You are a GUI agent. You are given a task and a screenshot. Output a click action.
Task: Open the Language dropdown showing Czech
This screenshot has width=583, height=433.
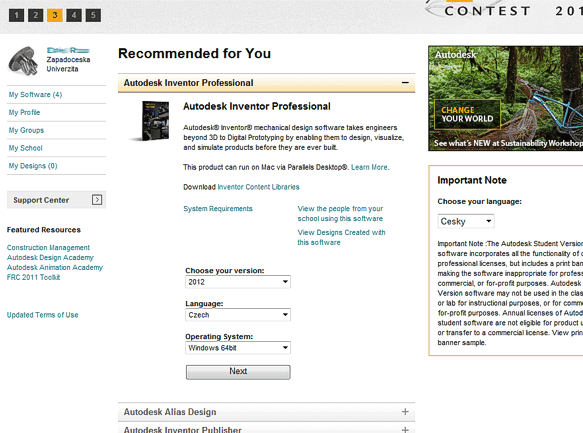(238, 315)
